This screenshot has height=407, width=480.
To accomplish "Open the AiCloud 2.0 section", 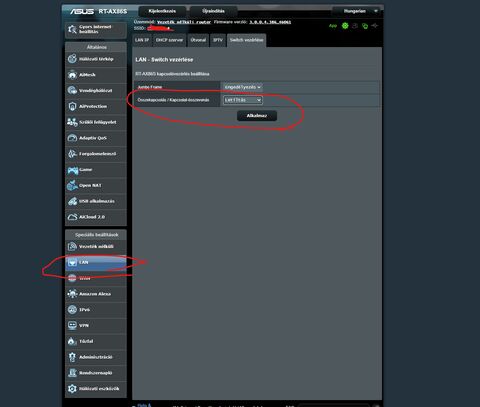I will (x=96, y=217).
